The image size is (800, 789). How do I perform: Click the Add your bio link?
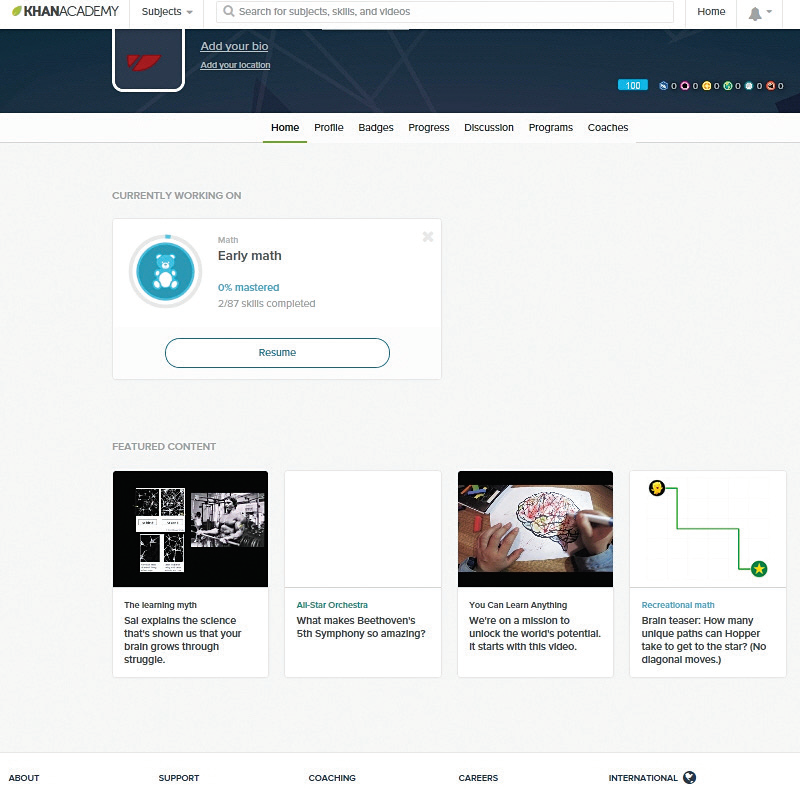pyautogui.click(x=234, y=46)
